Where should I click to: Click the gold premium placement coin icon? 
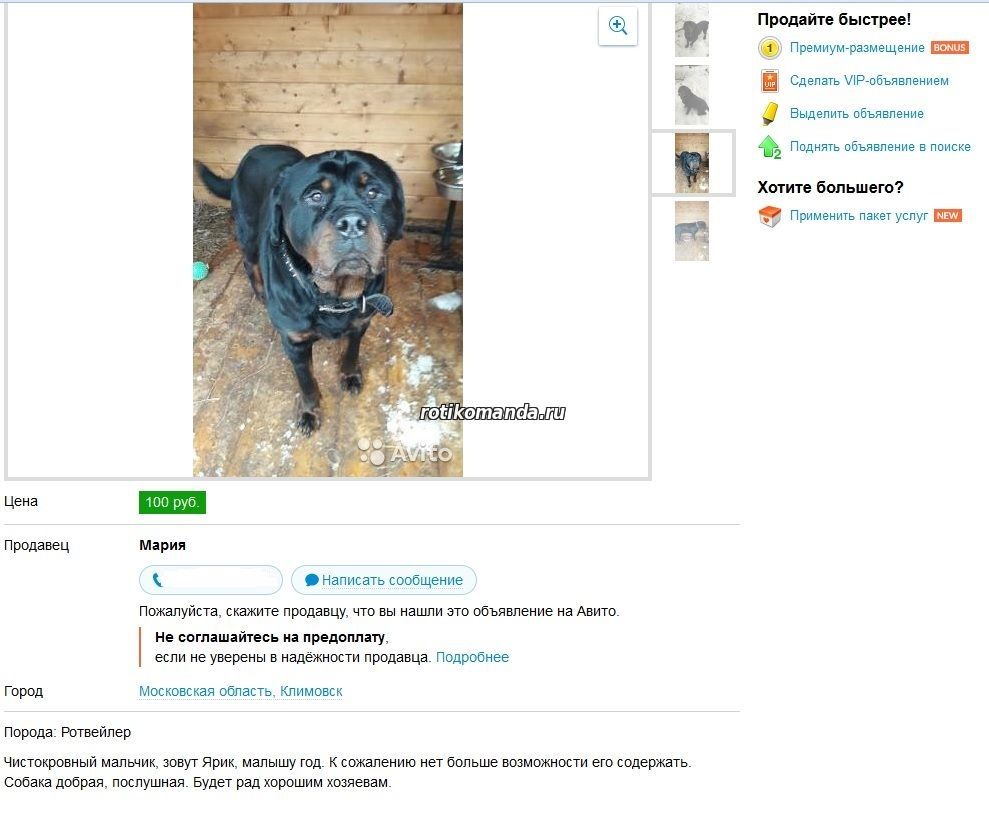pos(770,48)
